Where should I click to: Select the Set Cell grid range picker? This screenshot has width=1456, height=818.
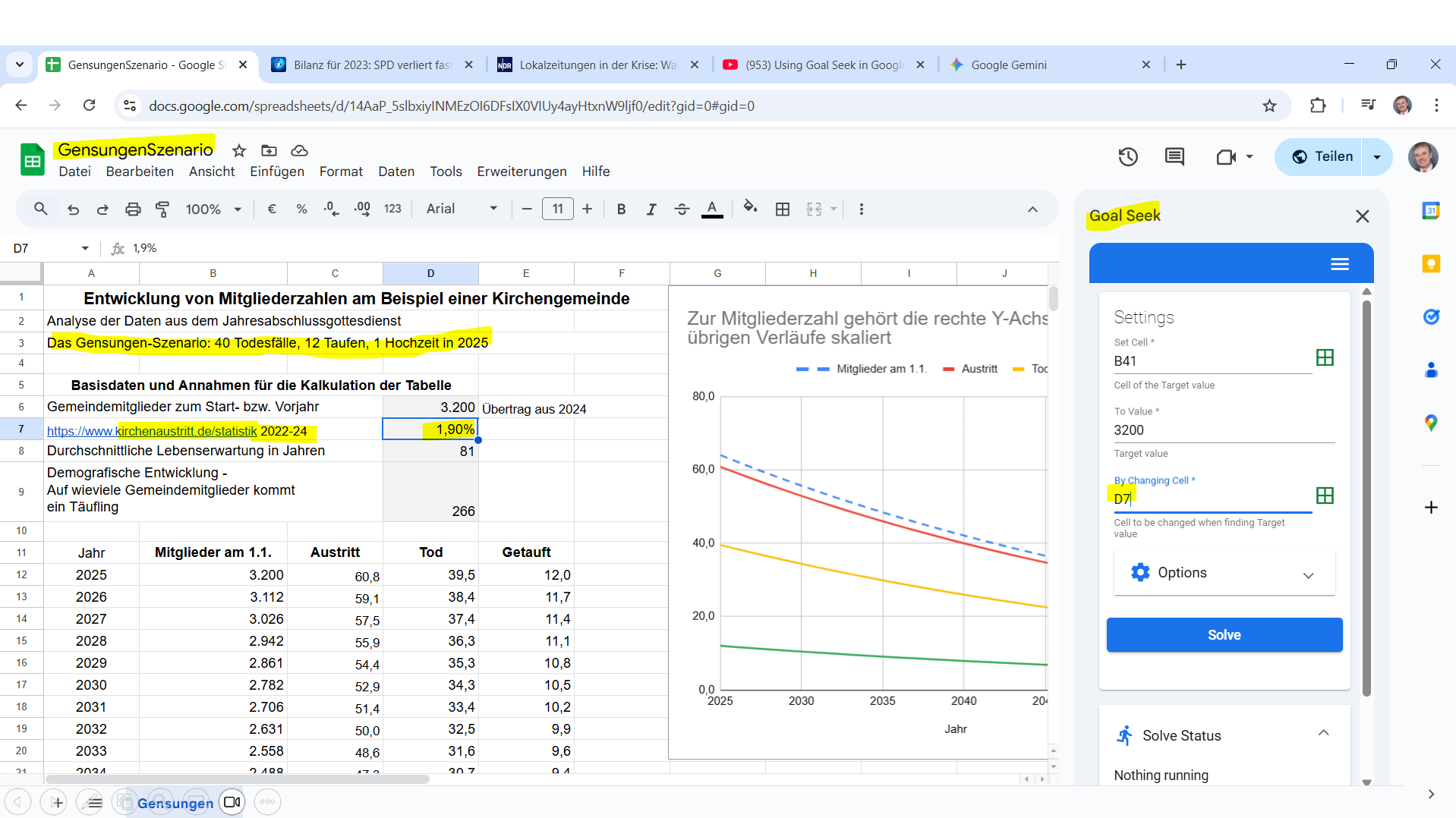1325,358
